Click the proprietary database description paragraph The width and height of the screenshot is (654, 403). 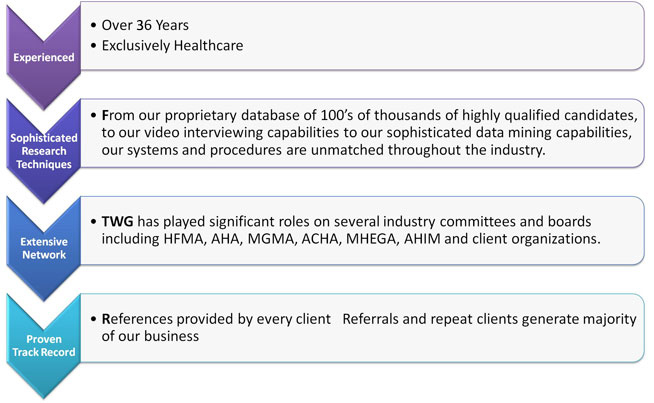tap(369, 133)
